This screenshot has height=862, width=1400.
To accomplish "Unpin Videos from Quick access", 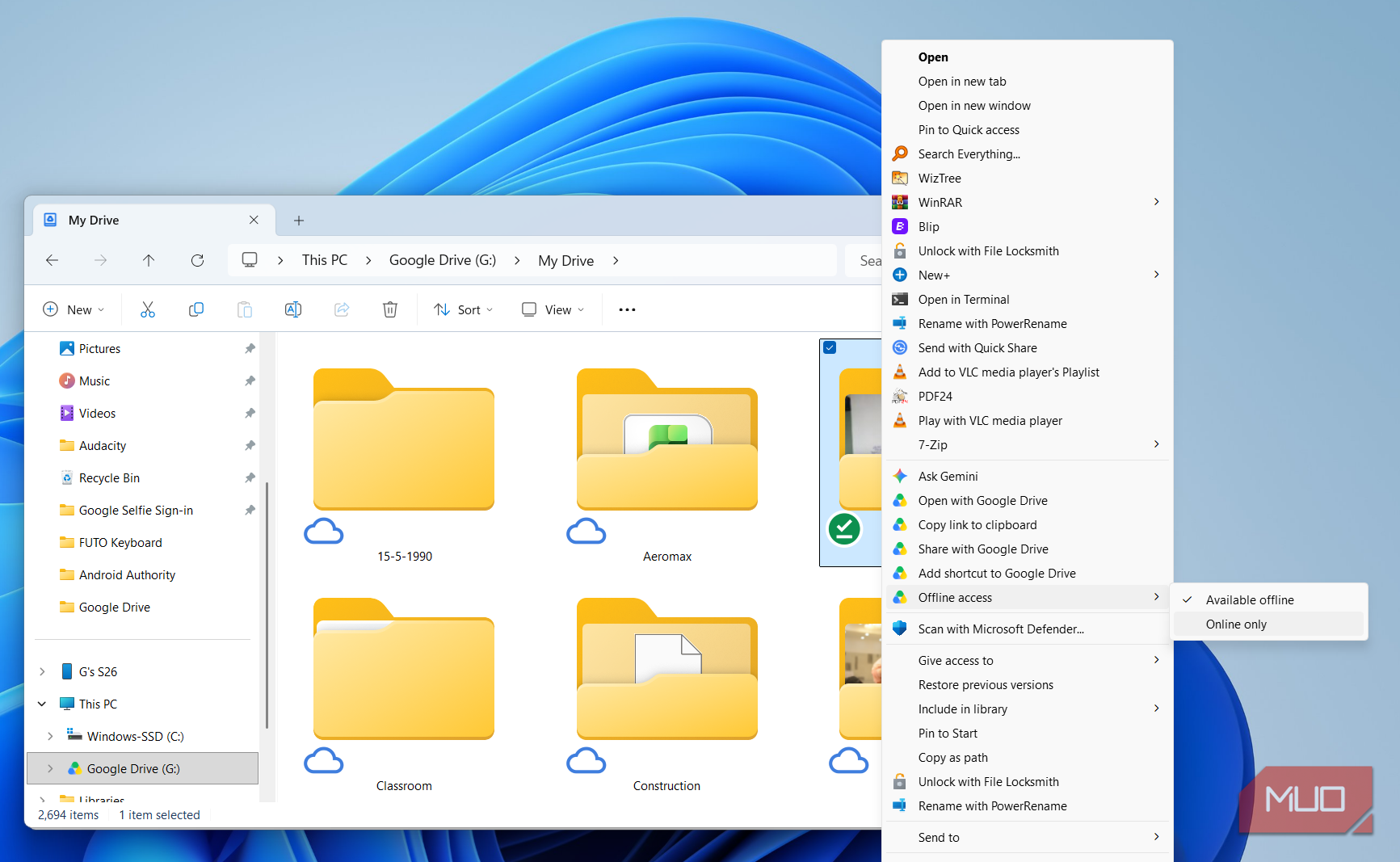I will pos(250,413).
